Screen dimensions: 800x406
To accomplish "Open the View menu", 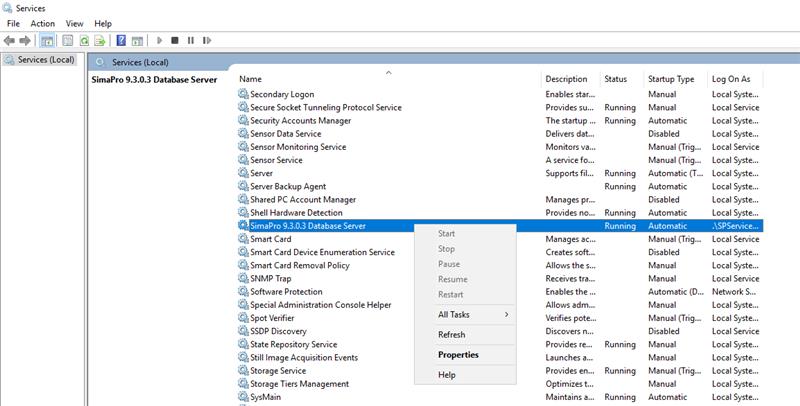I will click(x=74, y=23).
